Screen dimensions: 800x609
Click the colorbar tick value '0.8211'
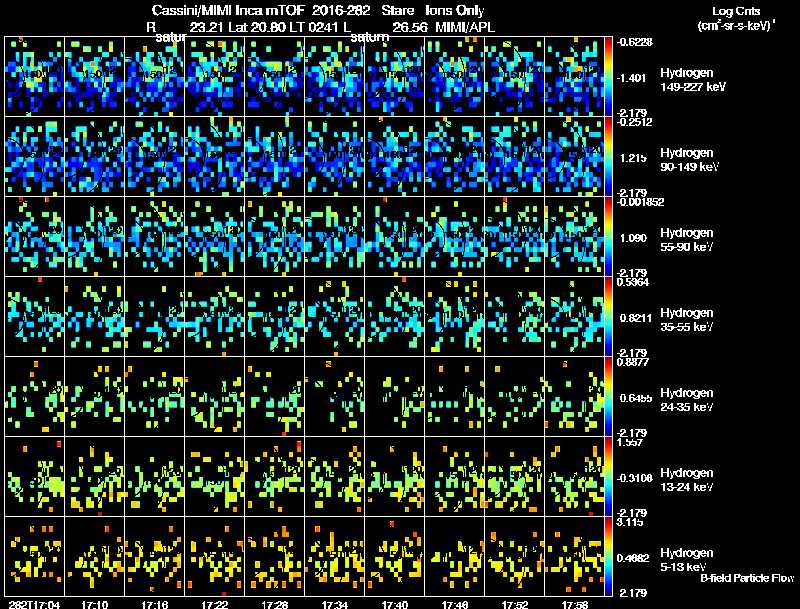tap(636, 318)
